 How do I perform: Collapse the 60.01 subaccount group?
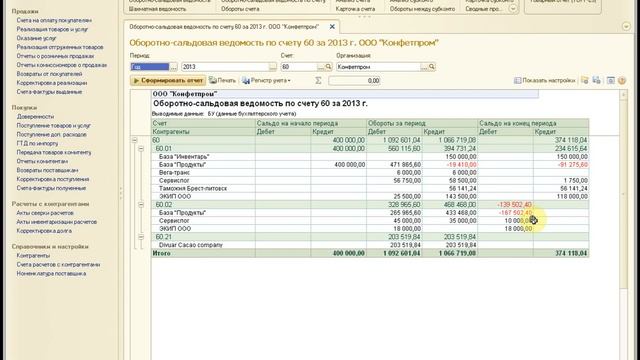[141, 149]
